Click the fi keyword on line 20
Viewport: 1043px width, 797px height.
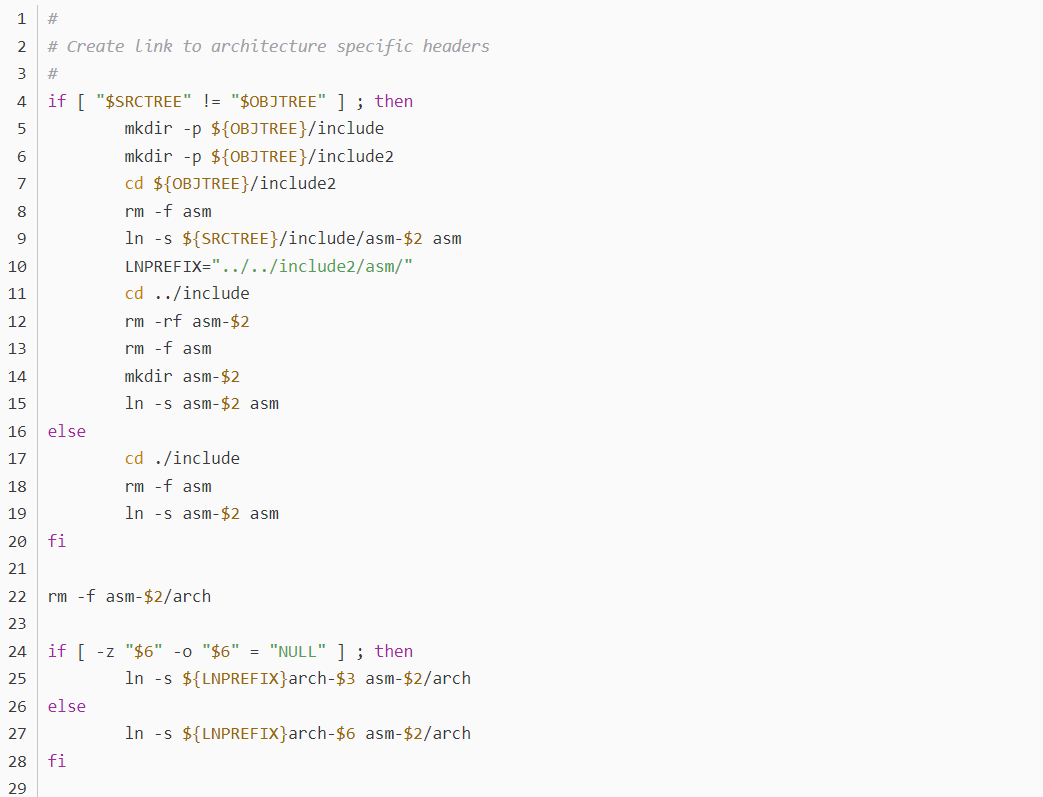pyautogui.click(x=57, y=541)
